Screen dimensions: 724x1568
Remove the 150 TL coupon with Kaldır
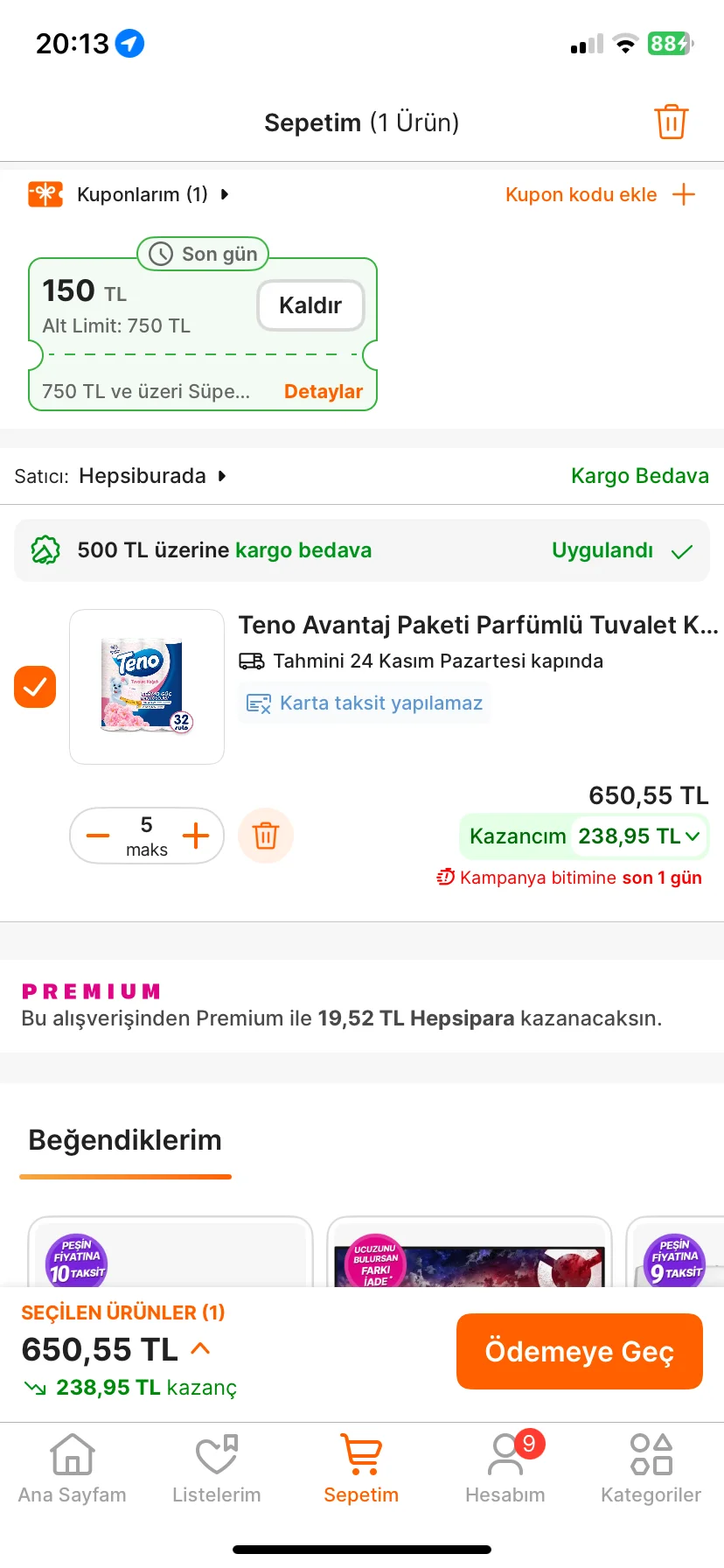click(x=310, y=305)
